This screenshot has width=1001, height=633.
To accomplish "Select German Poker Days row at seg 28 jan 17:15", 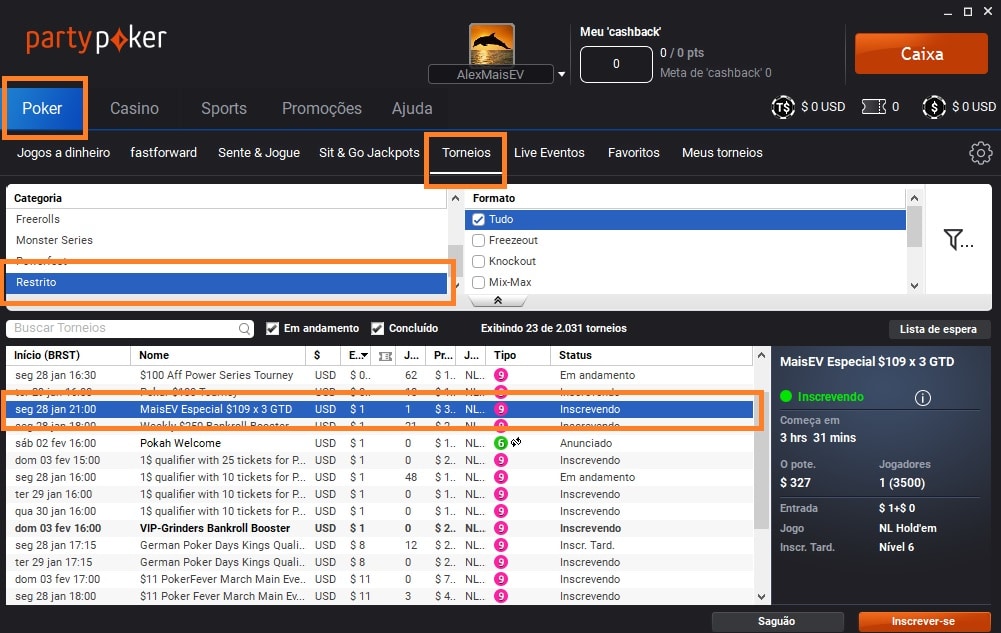I will (x=380, y=546).
